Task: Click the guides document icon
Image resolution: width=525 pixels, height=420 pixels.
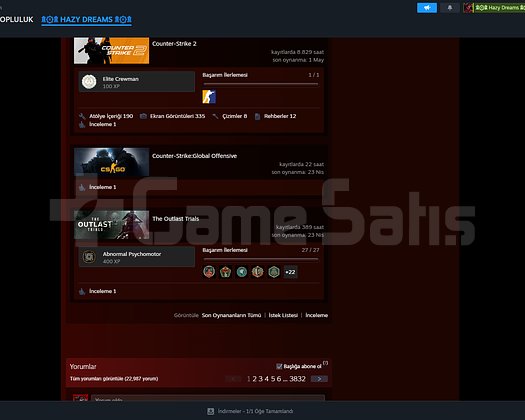Action: (257, 116)
